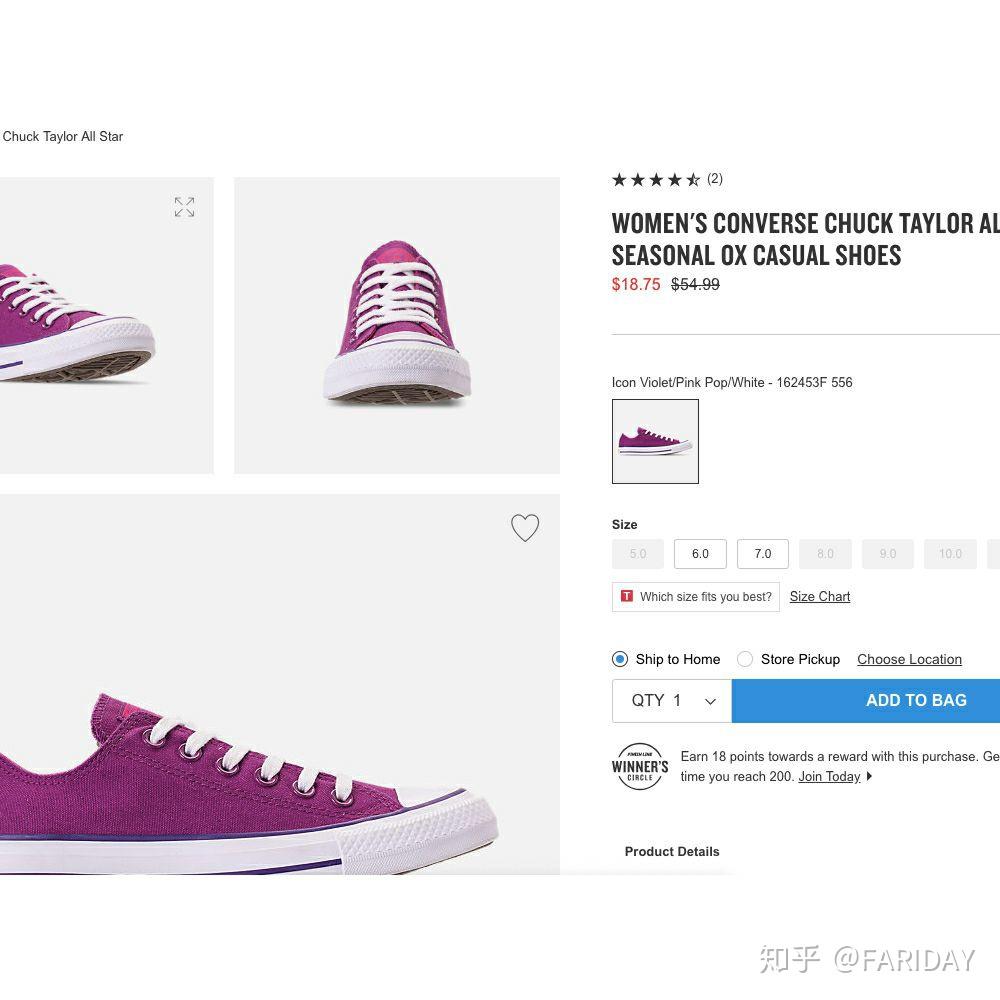Click the Winner's Circle logo
Screen dimensions: 1000x1000
pyautogui.click(x=640, y=767)
